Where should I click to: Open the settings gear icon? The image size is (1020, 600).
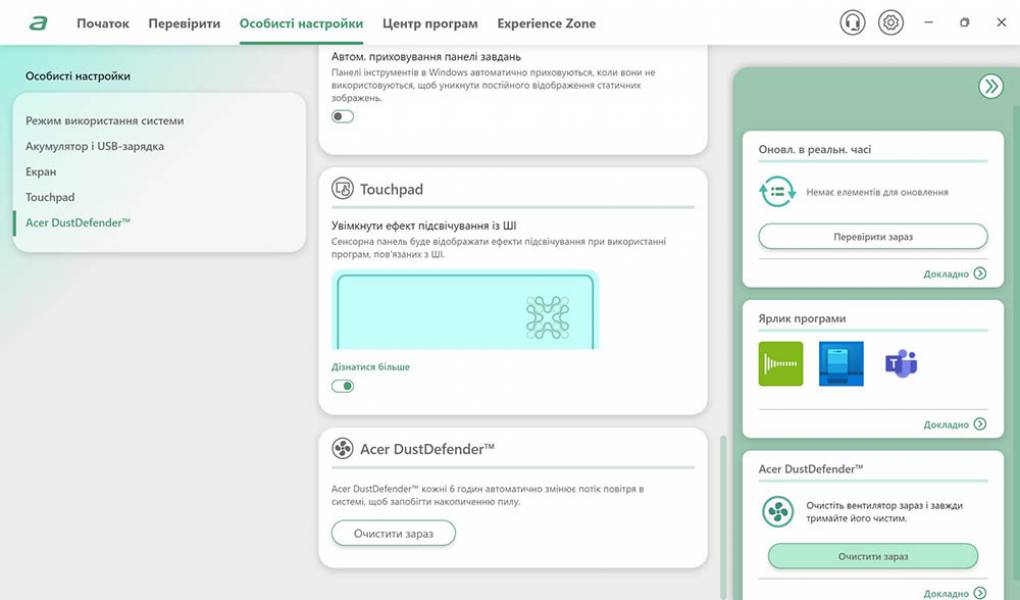click(890, 23)
